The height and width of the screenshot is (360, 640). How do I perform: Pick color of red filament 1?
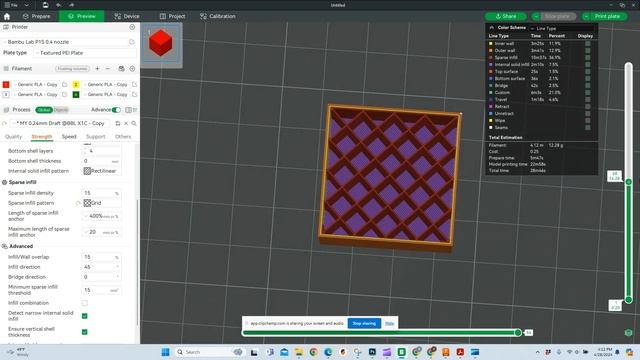coord(6,84)
